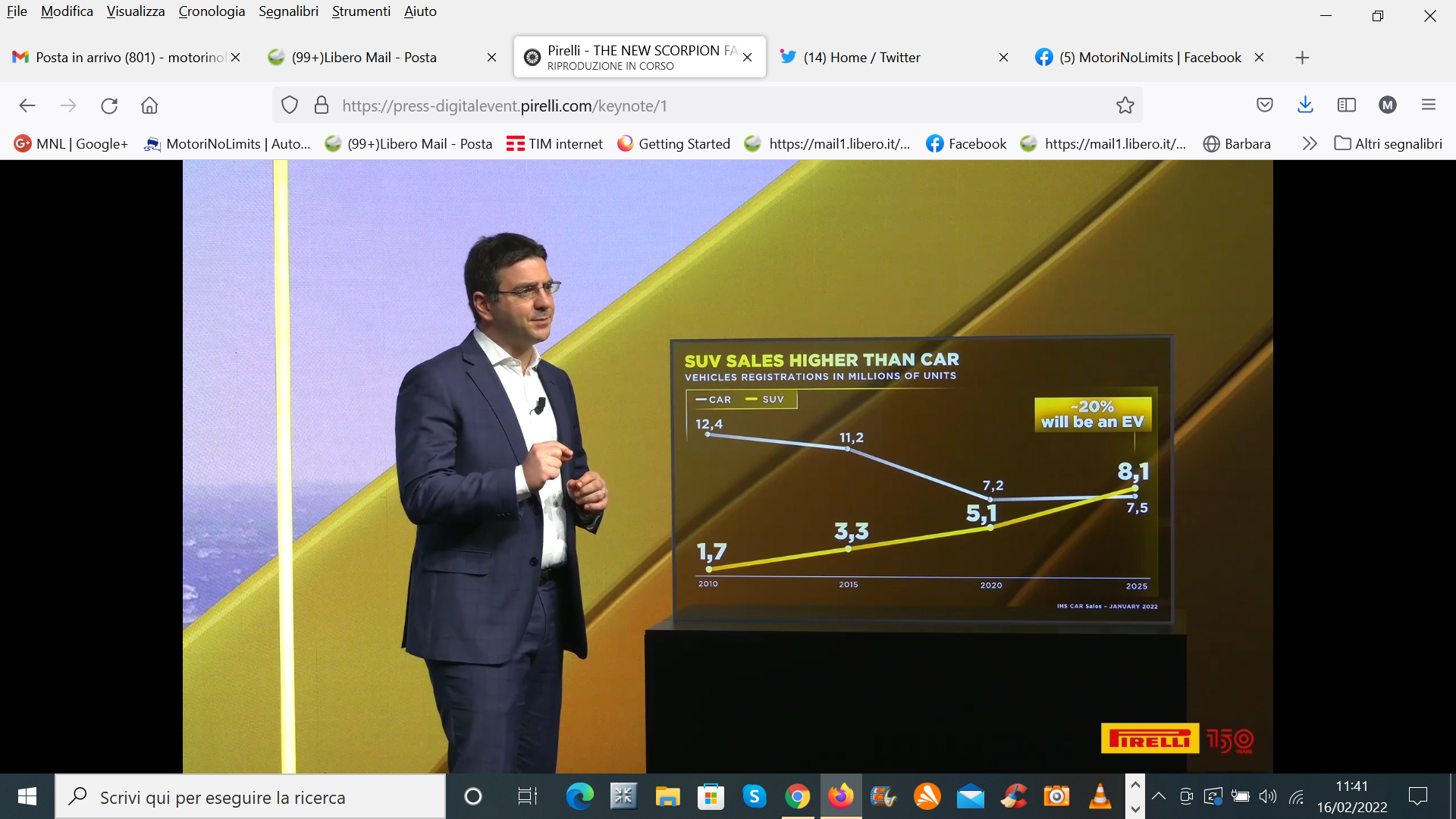Open the Cronologia menu
The height and width of the screenshot is (819, 1456).
click(x=212, y=11)
